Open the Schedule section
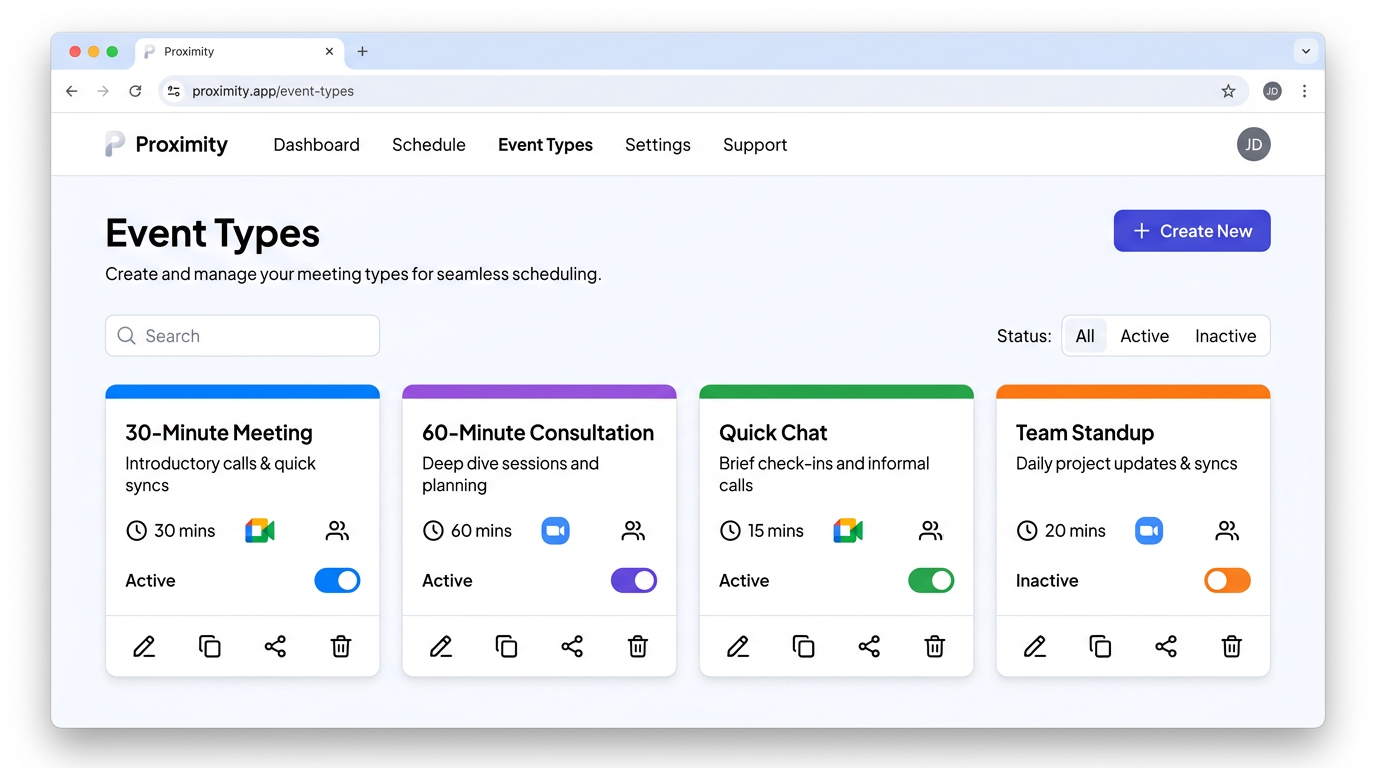 pyautogui.click(x=428, y=144)
